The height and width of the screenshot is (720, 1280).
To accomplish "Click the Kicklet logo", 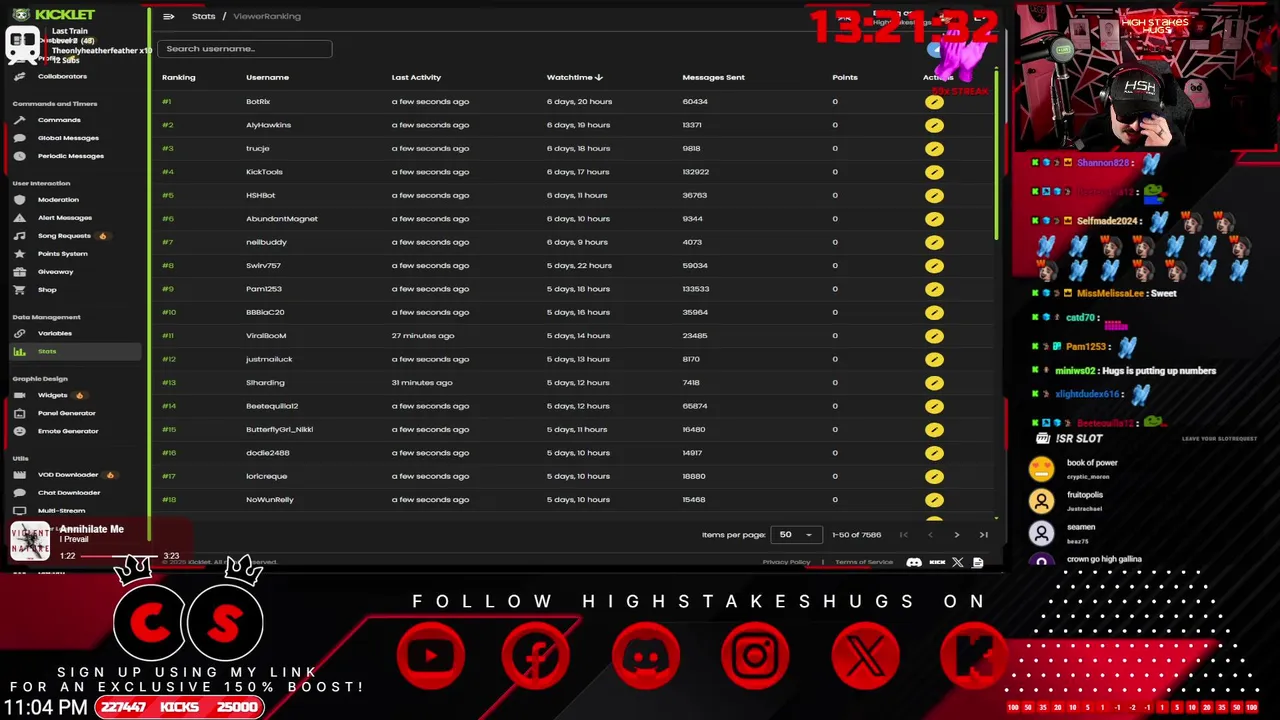I will pyautogui.click(x=54, y=14).
